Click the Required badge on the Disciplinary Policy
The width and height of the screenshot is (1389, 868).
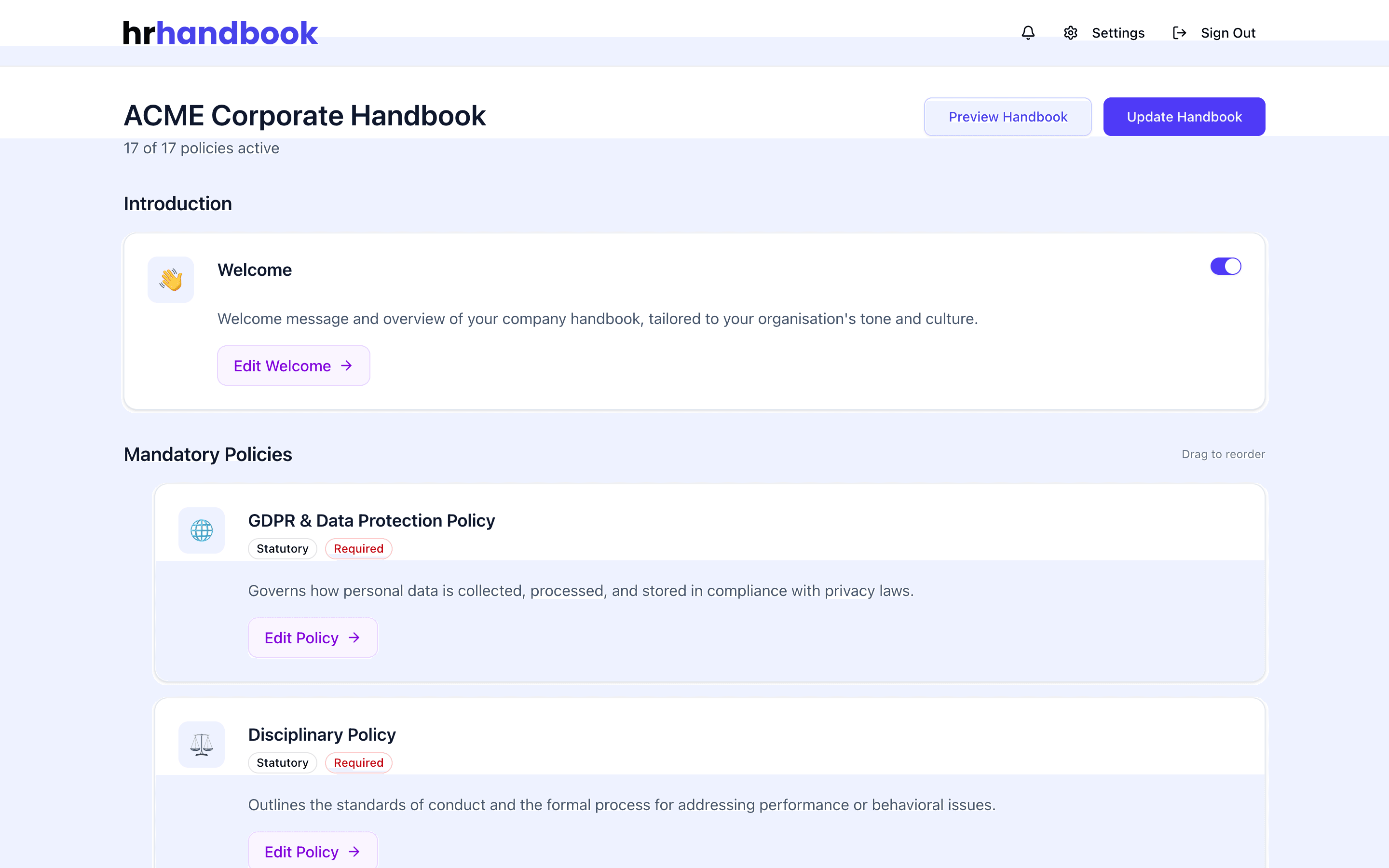pos(358,762)
